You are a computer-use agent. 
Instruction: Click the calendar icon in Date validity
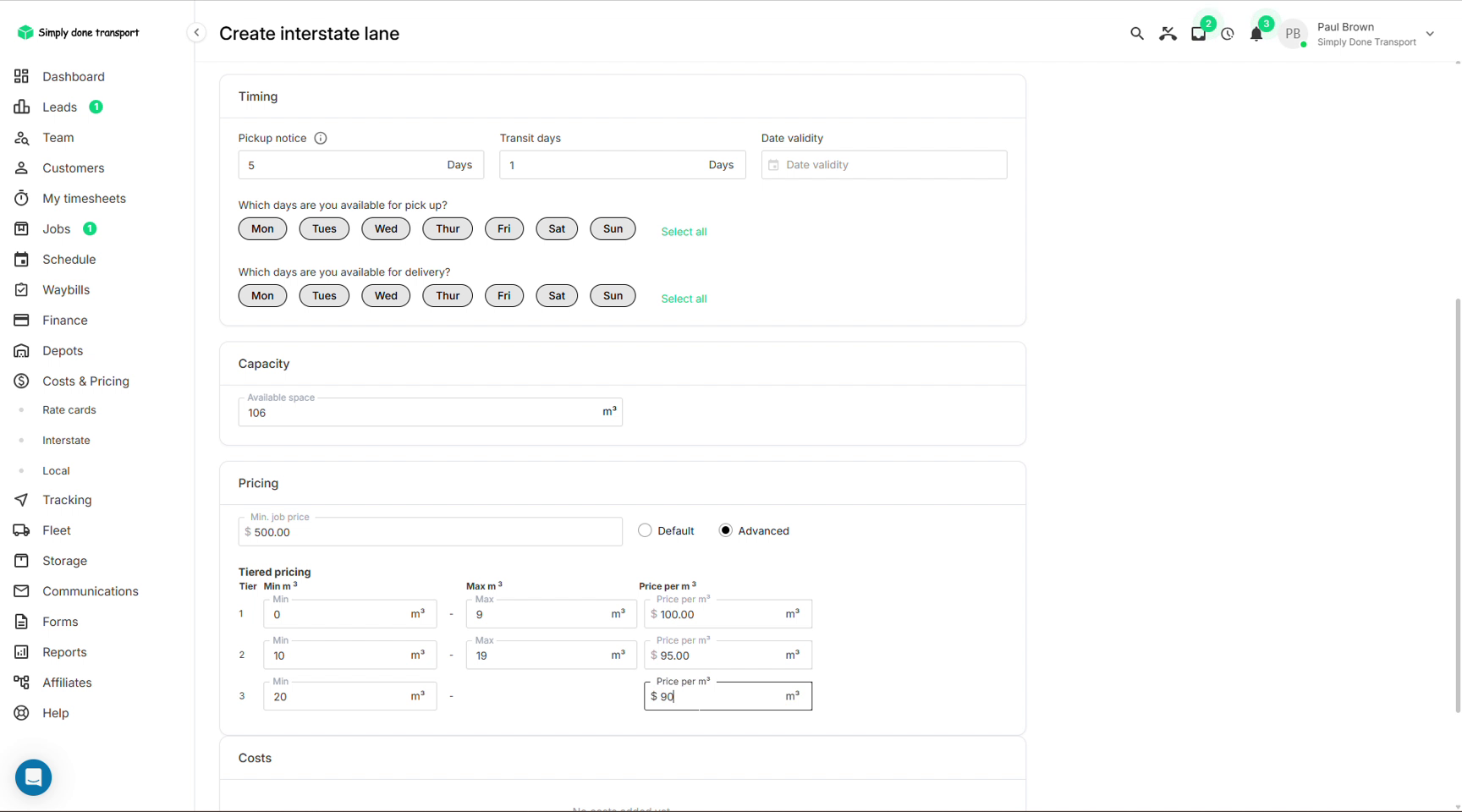773,165
